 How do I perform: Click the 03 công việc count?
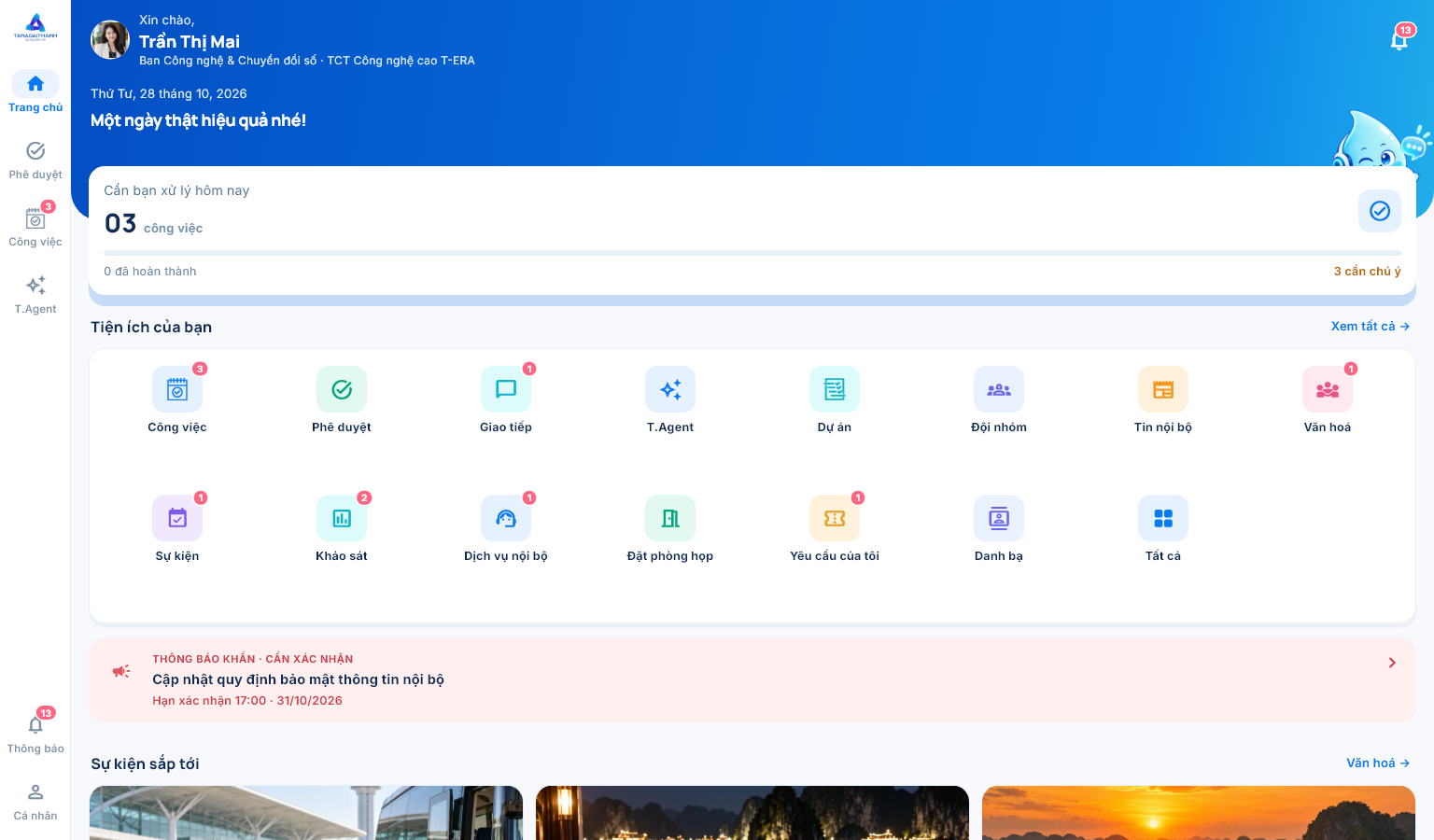pyautogui.click(x=153, y=224)
